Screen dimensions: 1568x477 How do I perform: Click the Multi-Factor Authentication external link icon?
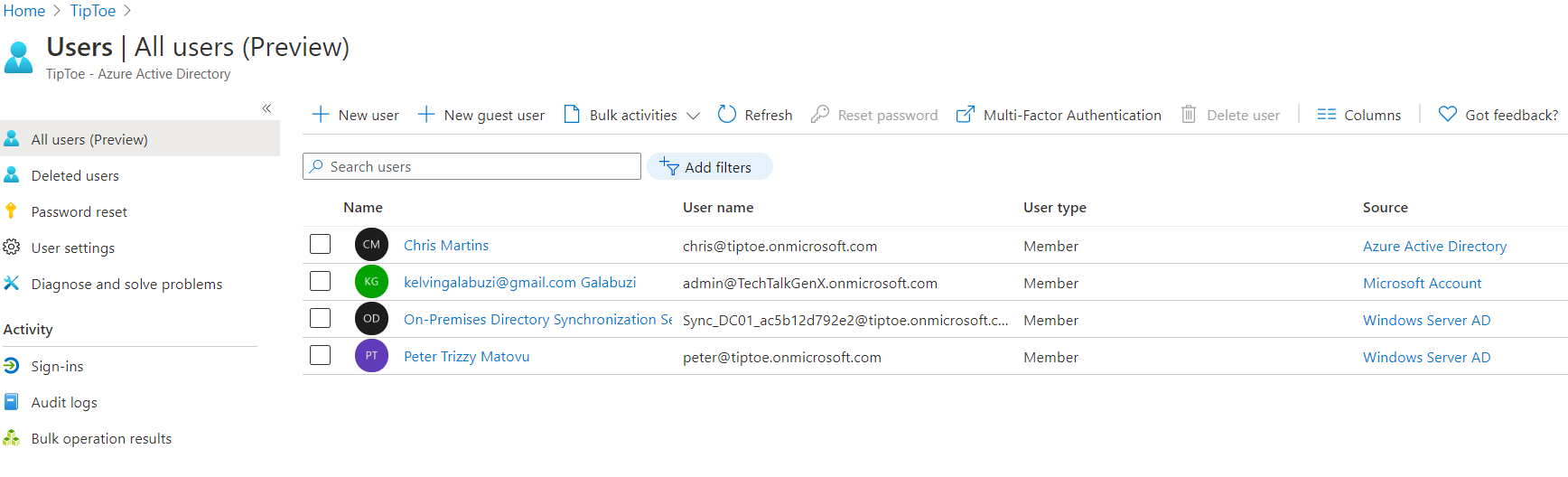[966, 114]
